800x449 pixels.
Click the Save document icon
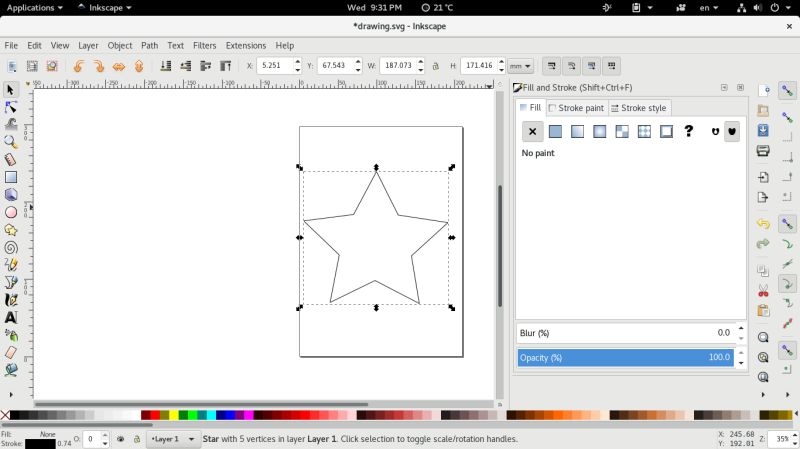(763, 130)
